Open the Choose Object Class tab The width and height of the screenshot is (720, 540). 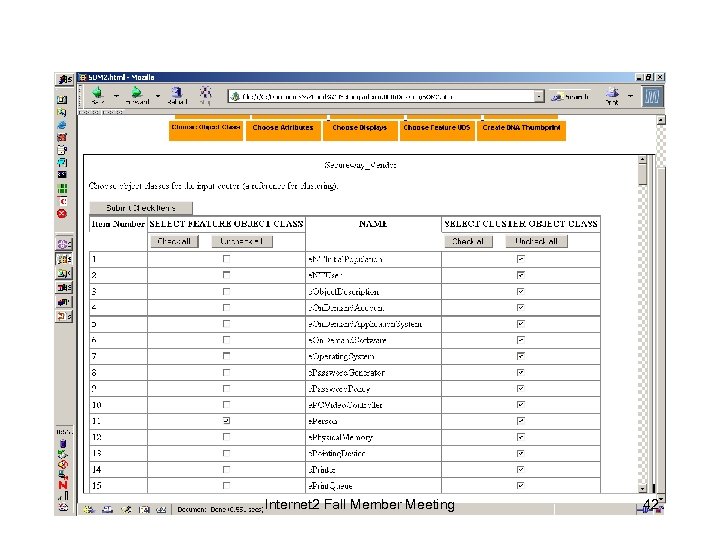206,130
